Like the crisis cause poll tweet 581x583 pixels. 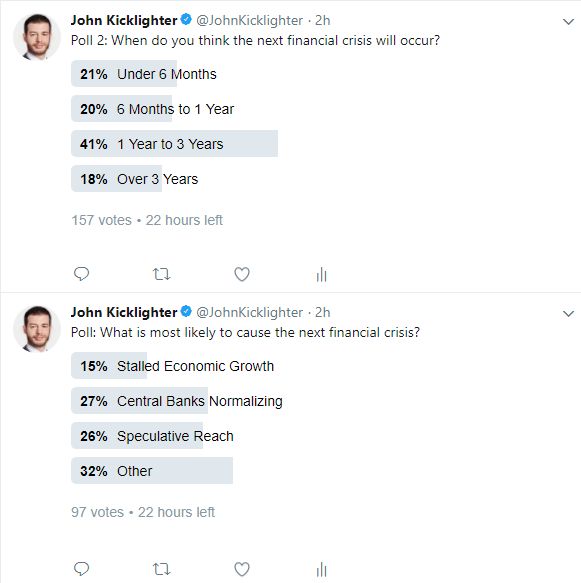(242, 569)
